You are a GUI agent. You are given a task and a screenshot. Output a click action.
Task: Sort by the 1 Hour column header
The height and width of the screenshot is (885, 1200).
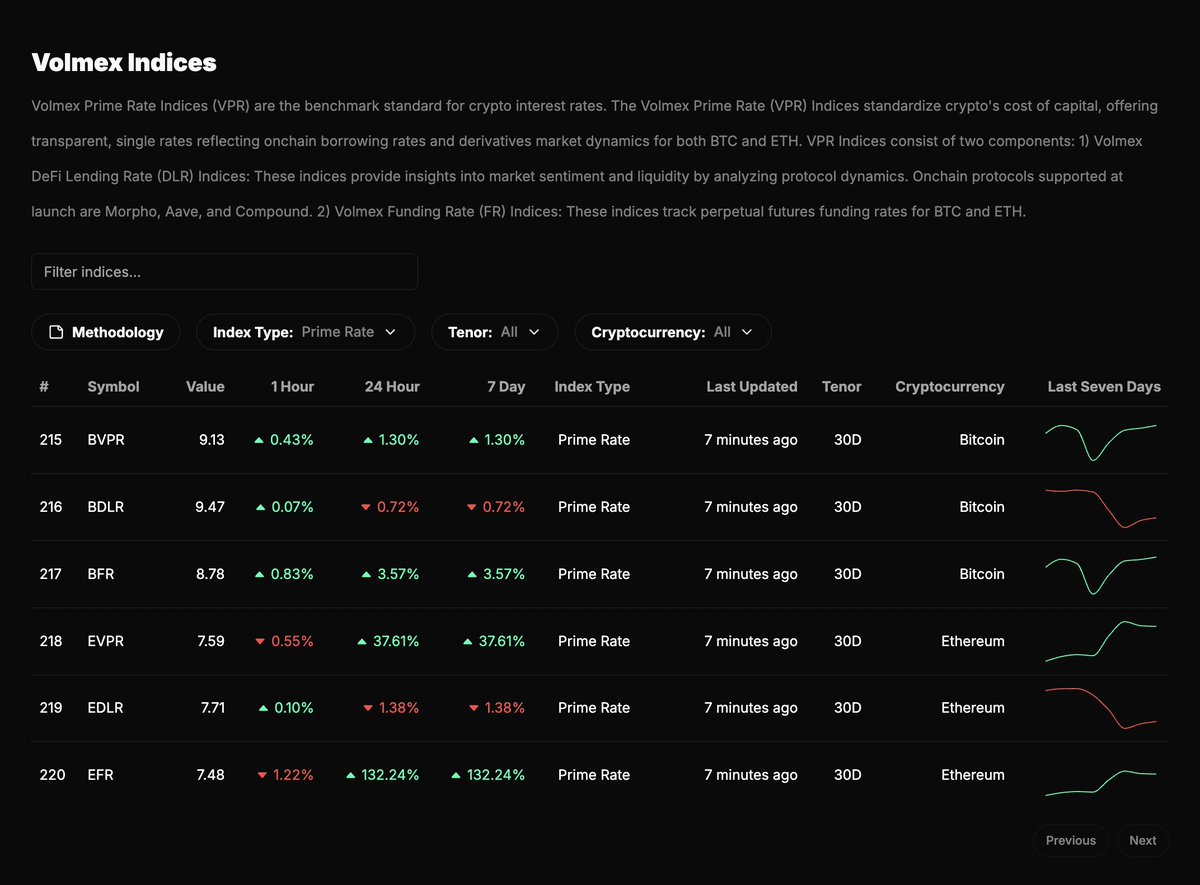coord(291,386)
